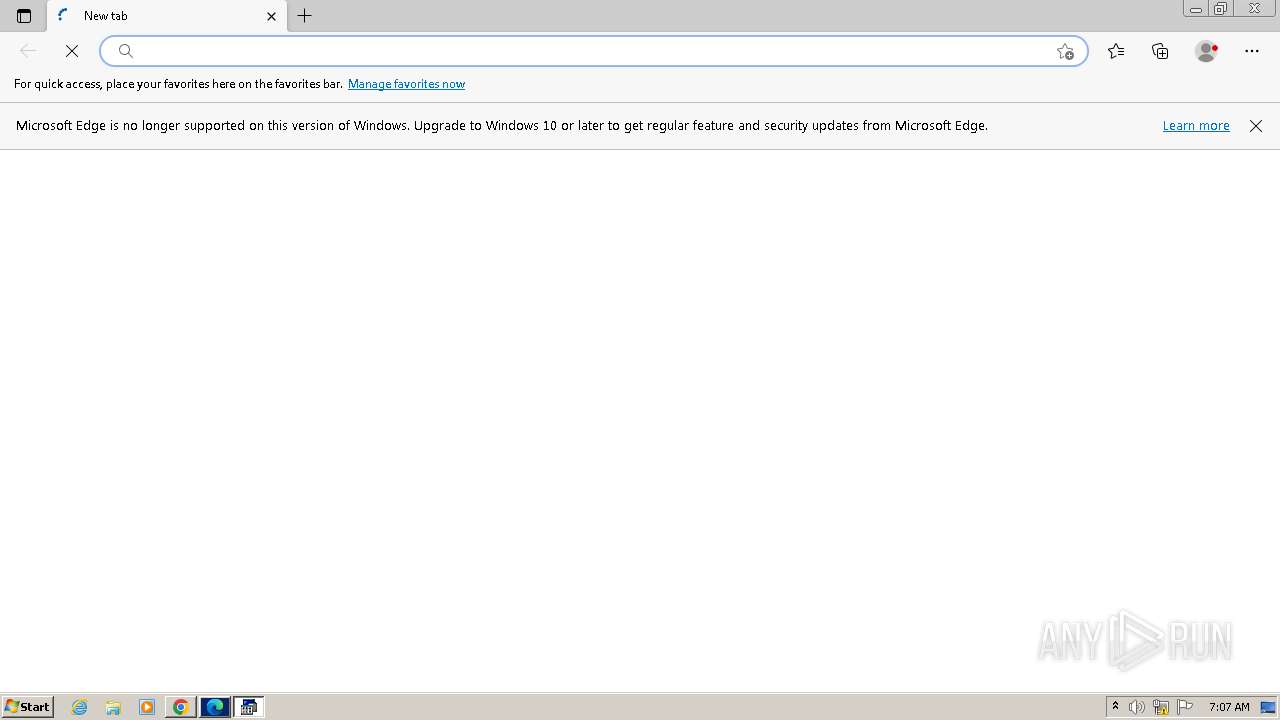Open a new tab with plus button
The height and width of the screenshot is (720, 1280).
click(x=305, y=16)
